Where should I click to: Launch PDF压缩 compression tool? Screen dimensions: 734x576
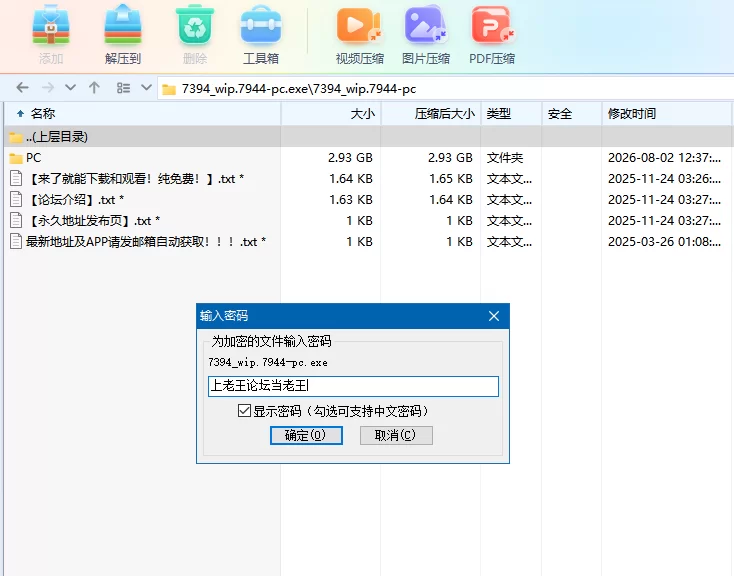492,34
